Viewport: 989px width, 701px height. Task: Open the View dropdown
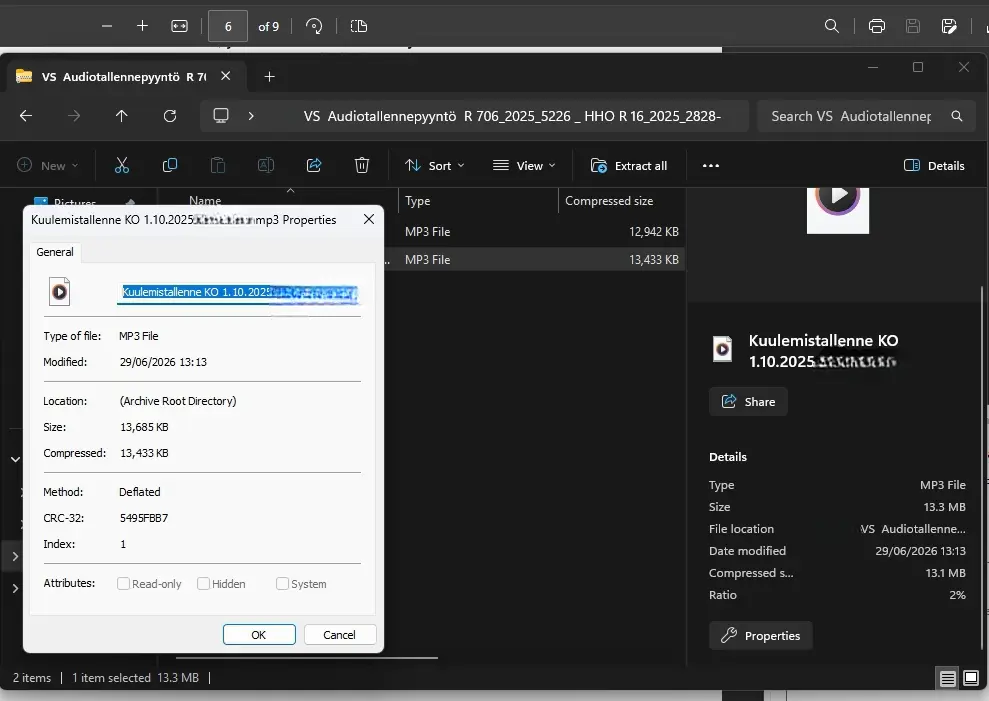click(524, 165)
